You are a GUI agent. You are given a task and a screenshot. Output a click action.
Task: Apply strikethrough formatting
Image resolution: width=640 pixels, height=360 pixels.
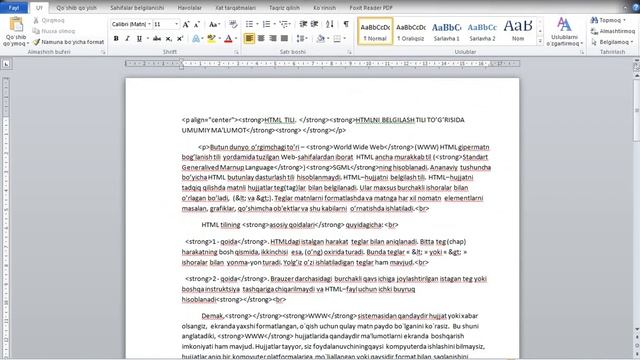[x=157, y=38]
